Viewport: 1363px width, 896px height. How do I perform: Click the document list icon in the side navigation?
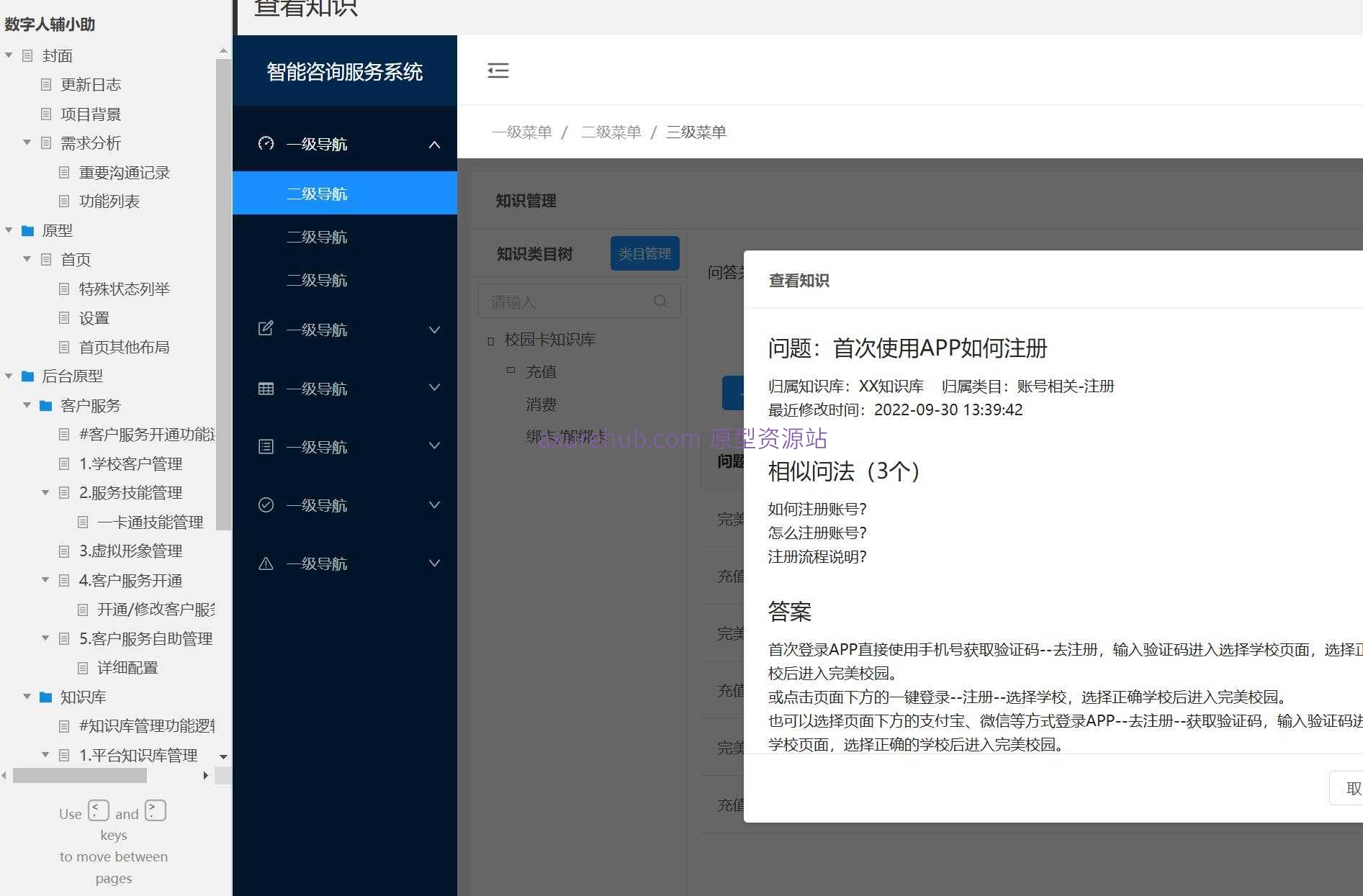point(266,446)
